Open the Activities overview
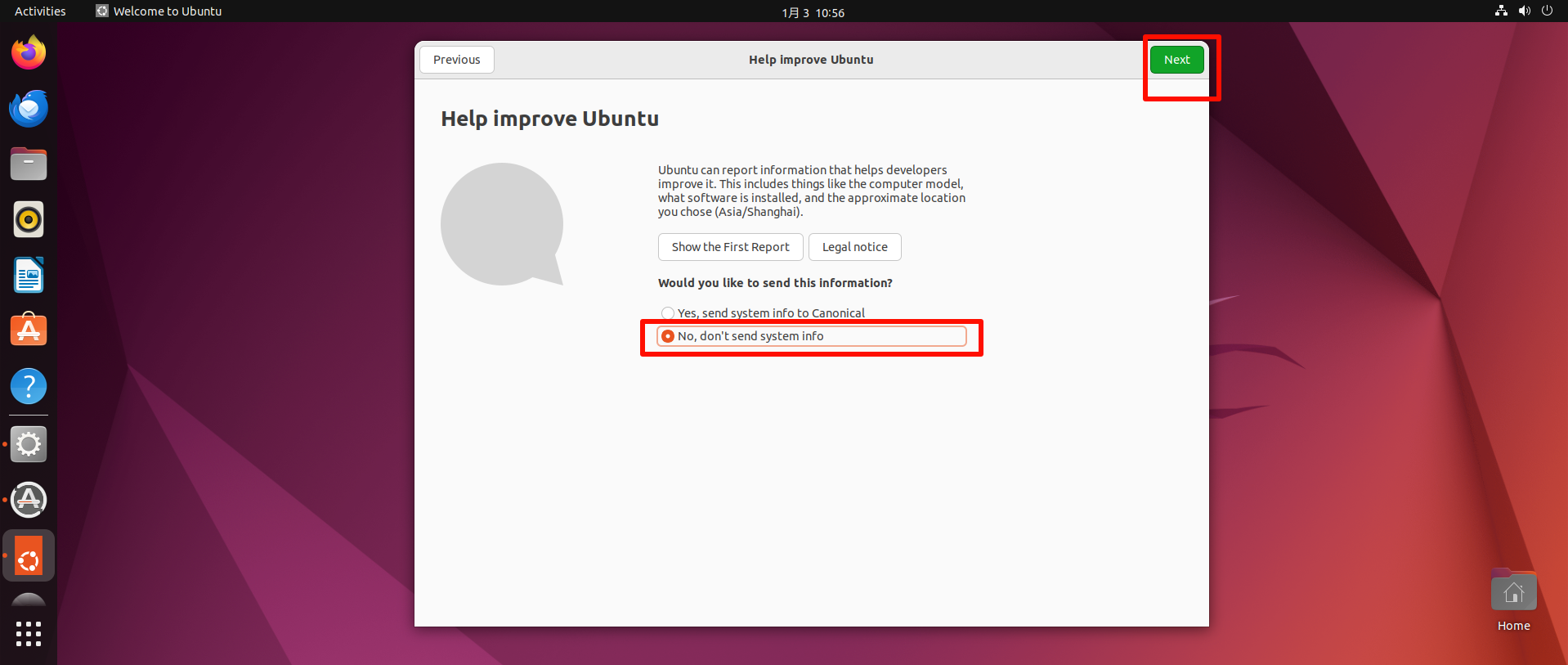 (40, 11)
